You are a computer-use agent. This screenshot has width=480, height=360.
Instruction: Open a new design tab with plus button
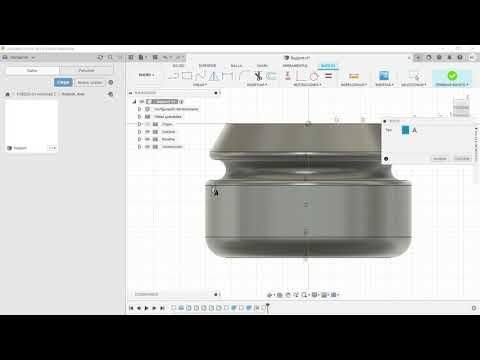[x=418, y=58]
